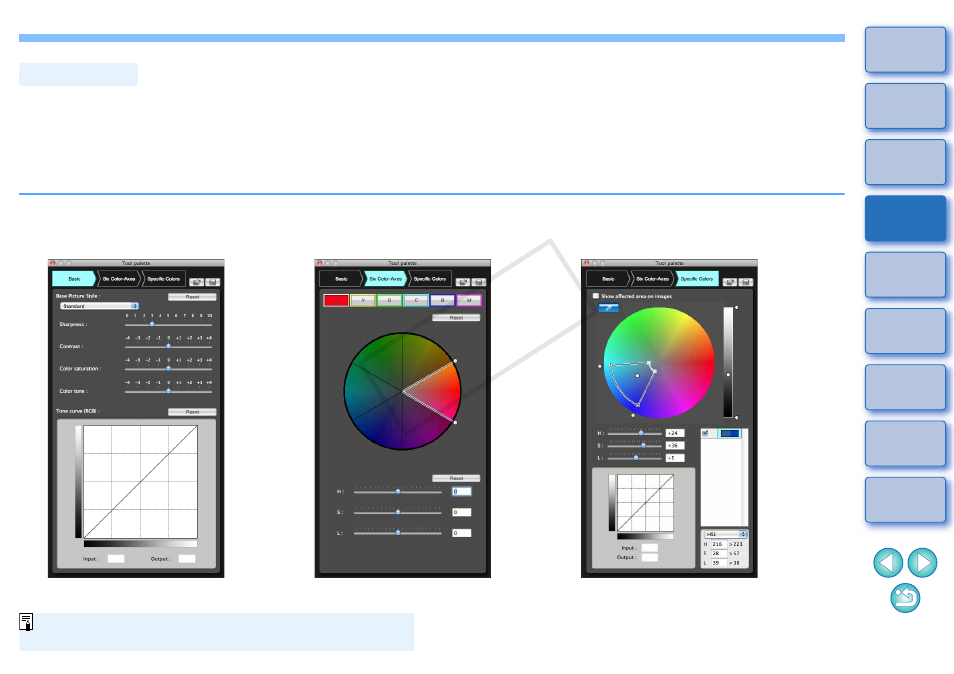Click the L slider in Six Color-Axes
This screenshot has width=954, height=674.
pyautogui.click(x=398, y=533)
